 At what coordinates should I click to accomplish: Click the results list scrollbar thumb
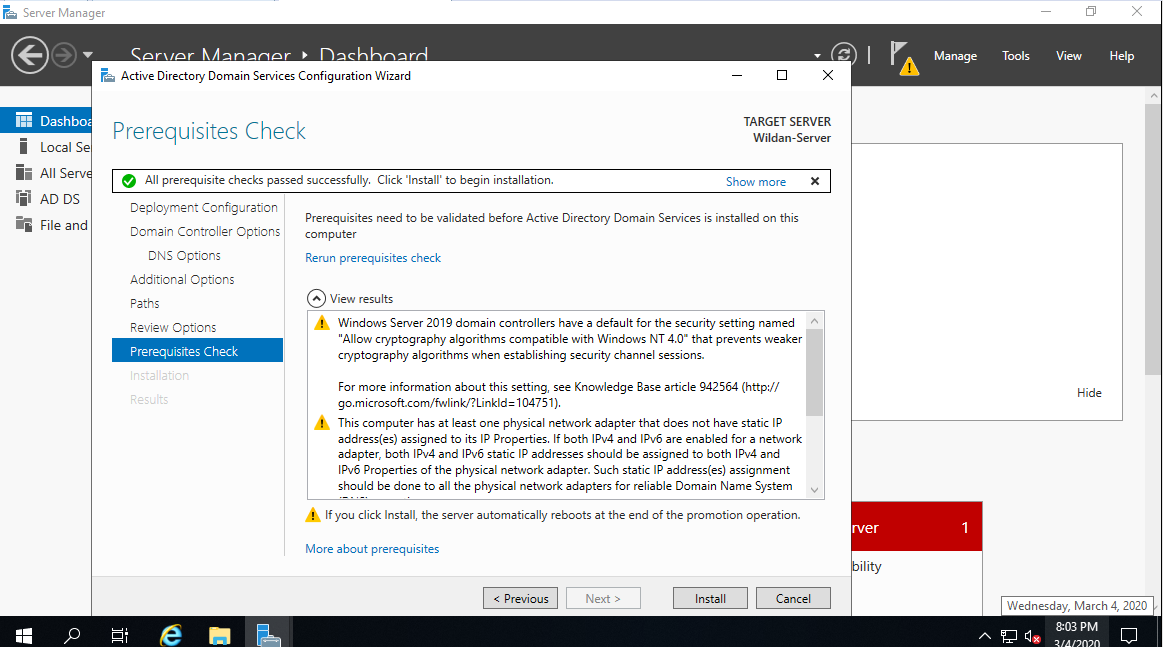814,372
